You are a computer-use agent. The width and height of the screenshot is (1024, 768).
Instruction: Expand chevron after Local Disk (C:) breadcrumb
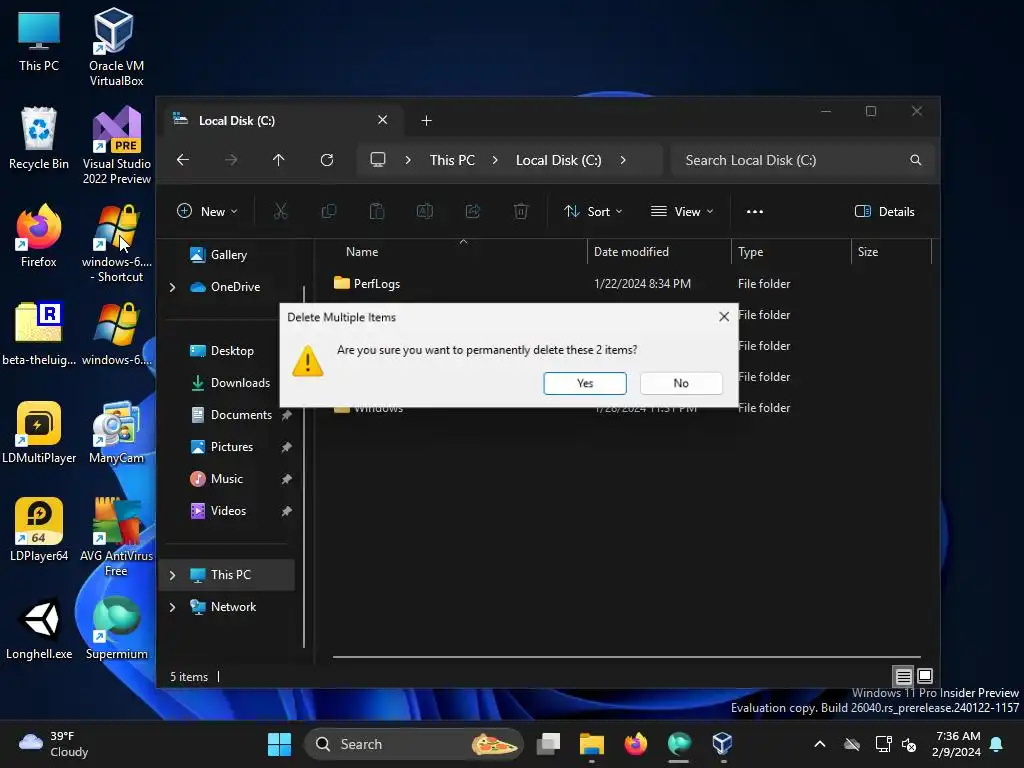pyautogui.click(x=623, y=160)
